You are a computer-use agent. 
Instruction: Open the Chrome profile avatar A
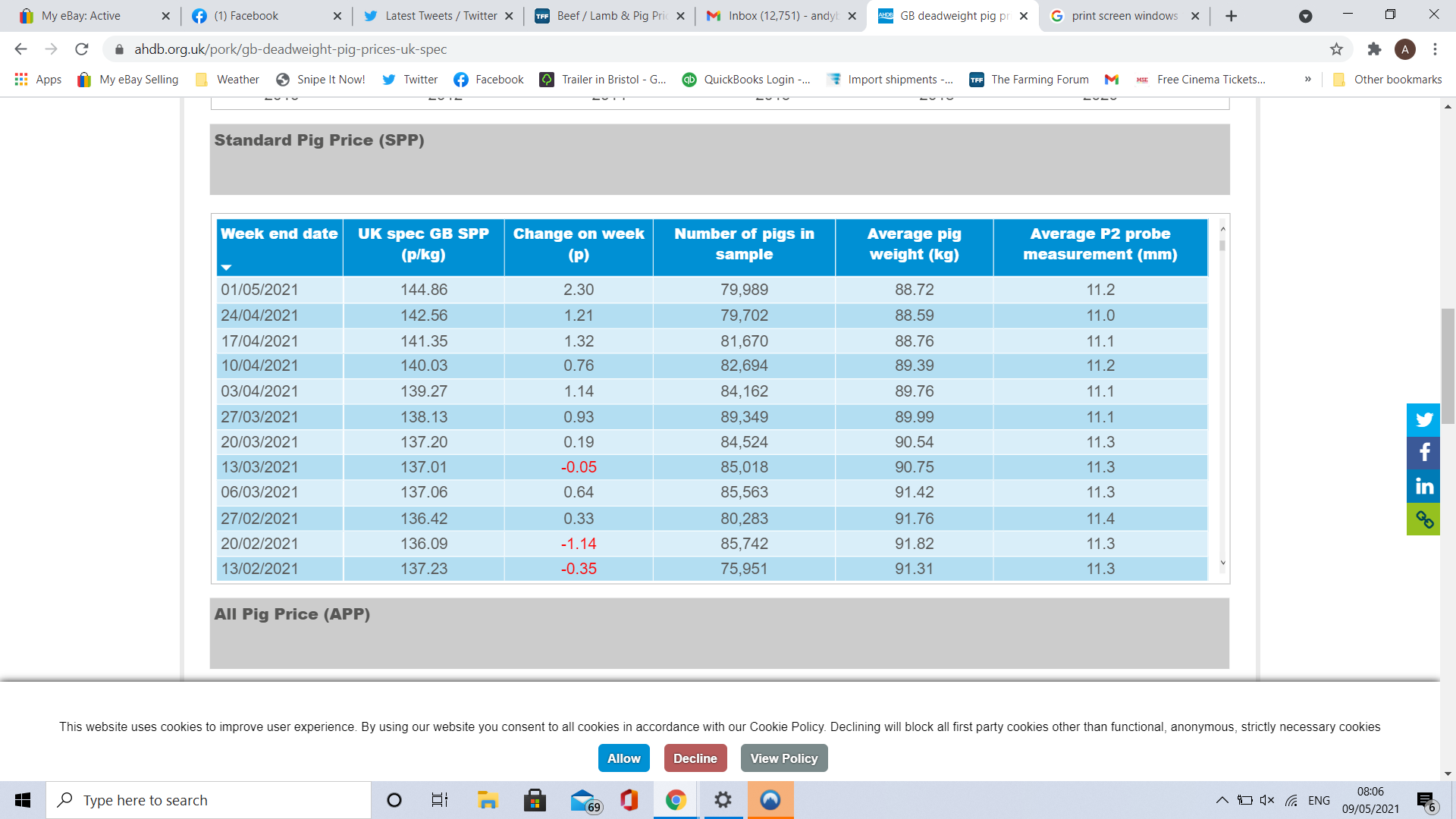(1407, 49)
